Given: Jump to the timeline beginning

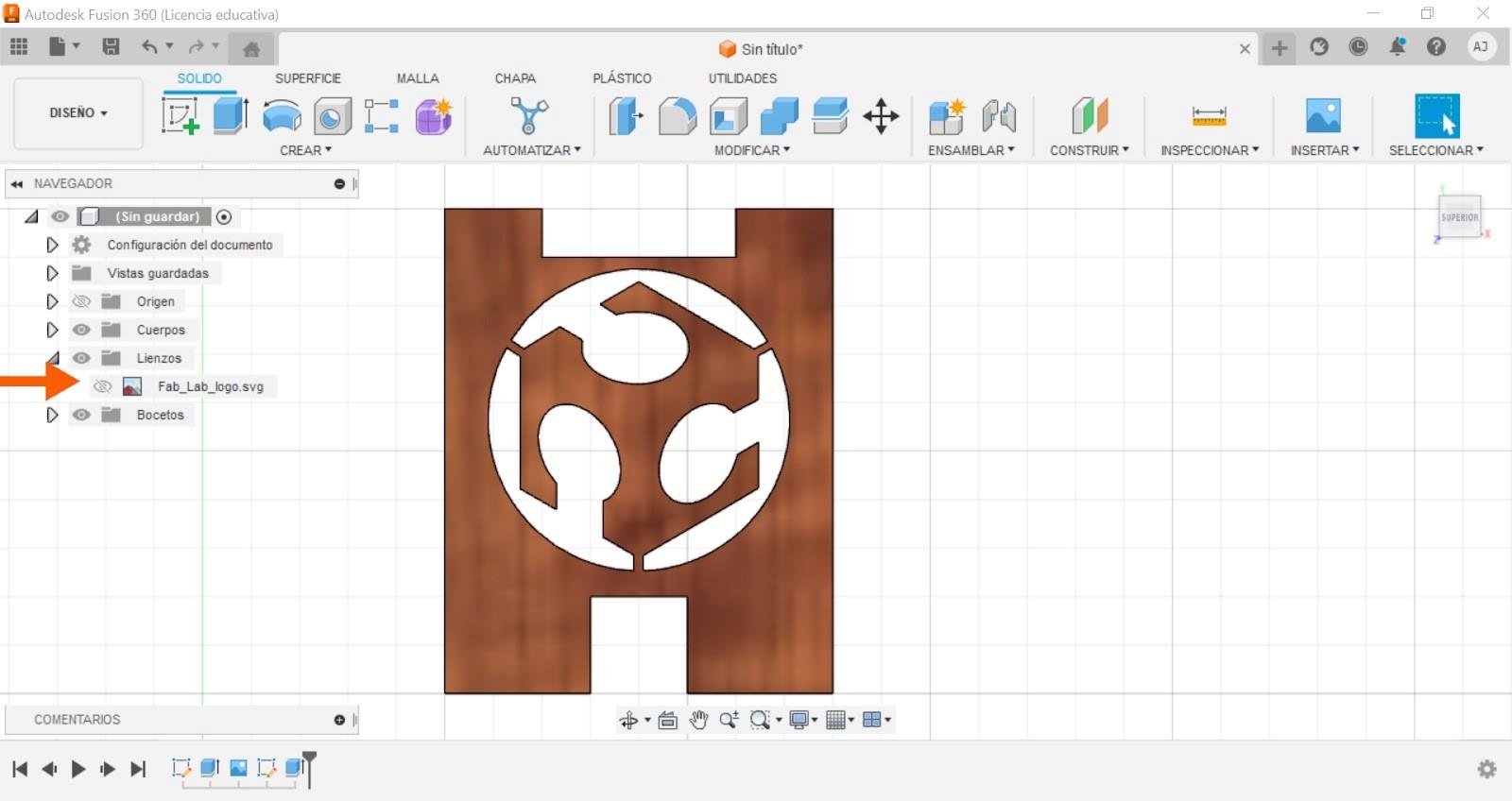Looking at the screenshot, I should (x=20, y=769).
